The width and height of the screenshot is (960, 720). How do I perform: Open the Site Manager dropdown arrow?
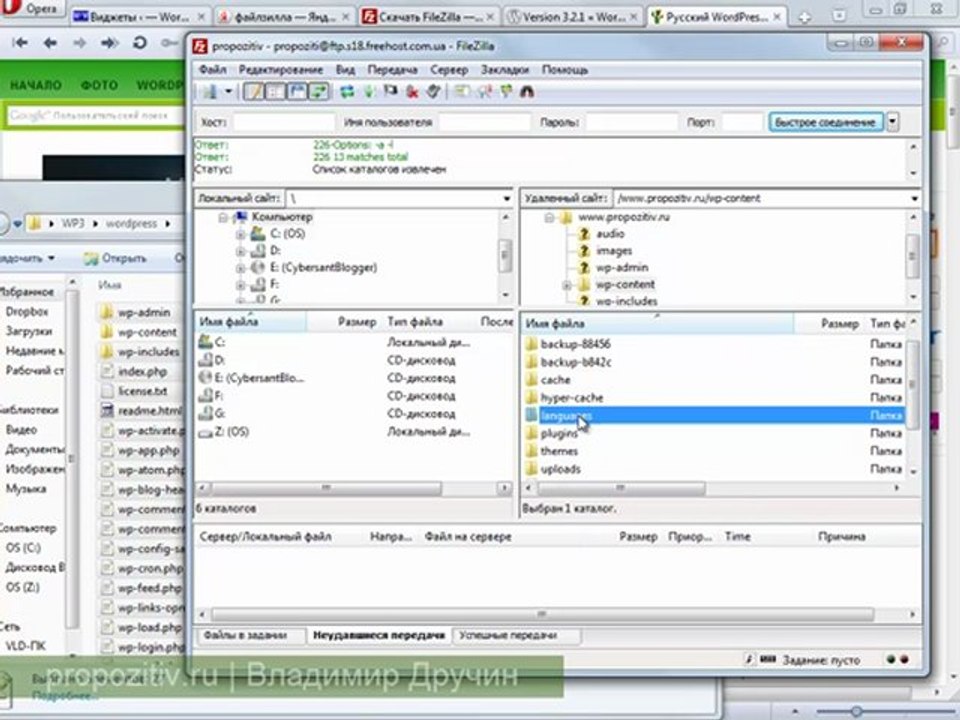pos(228,92)
